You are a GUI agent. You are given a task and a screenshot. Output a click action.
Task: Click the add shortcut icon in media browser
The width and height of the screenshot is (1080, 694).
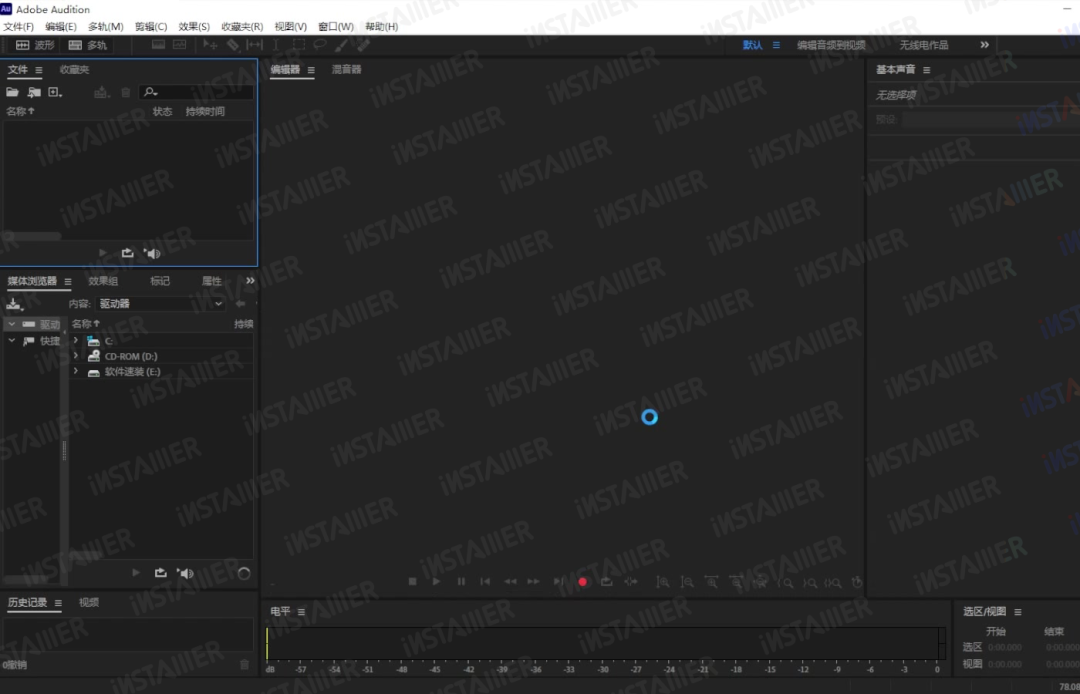point(14,304)
